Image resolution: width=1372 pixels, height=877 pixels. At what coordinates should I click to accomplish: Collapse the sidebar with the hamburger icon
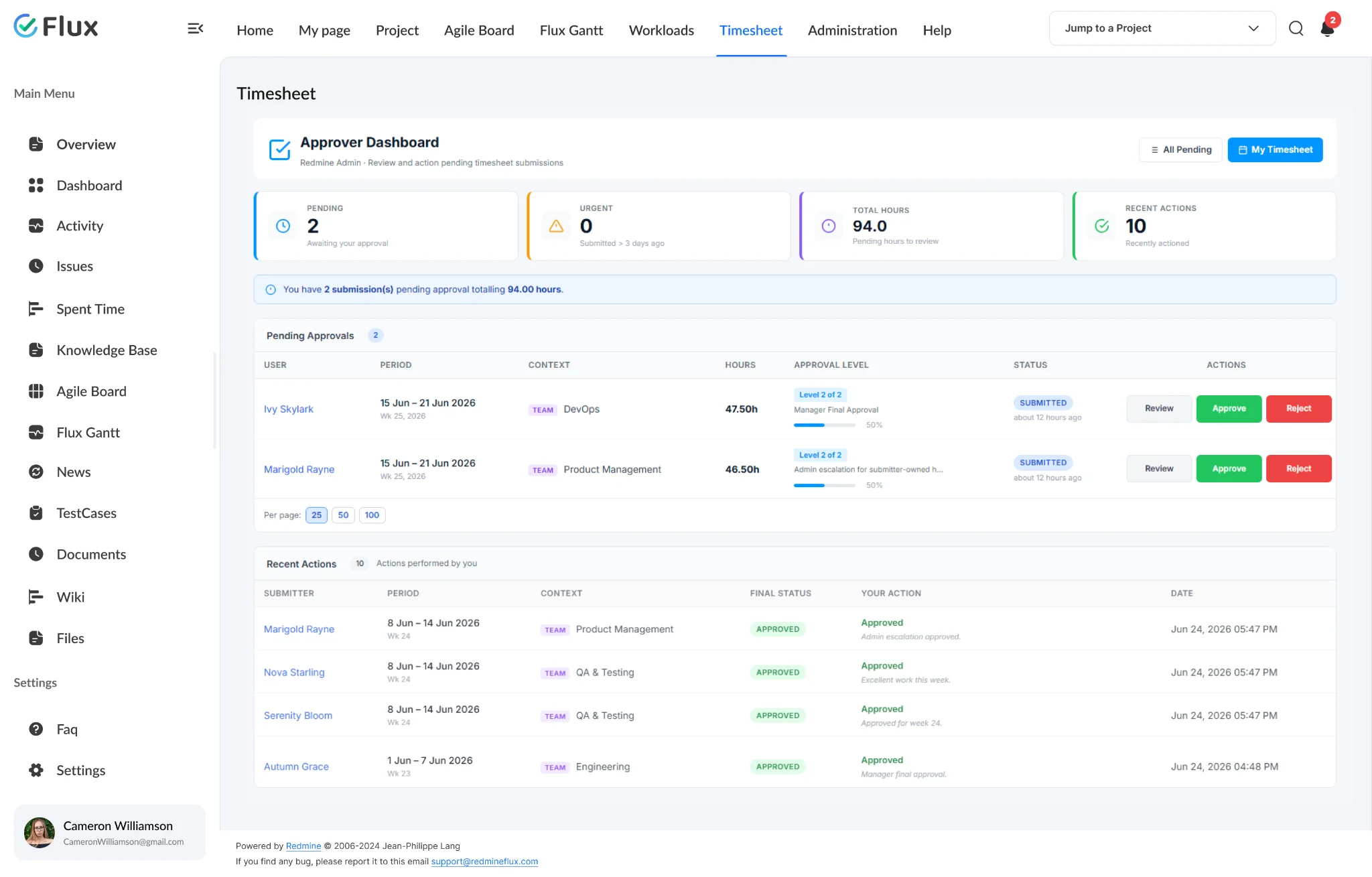pos(195,28)
